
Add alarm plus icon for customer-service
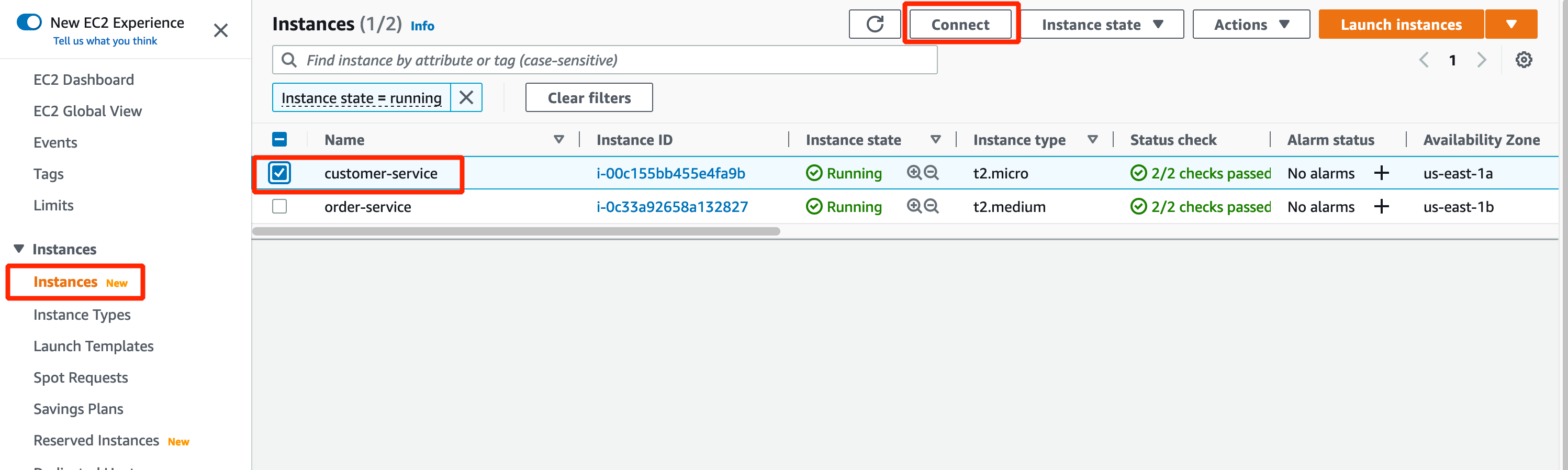pos(1382,173)
